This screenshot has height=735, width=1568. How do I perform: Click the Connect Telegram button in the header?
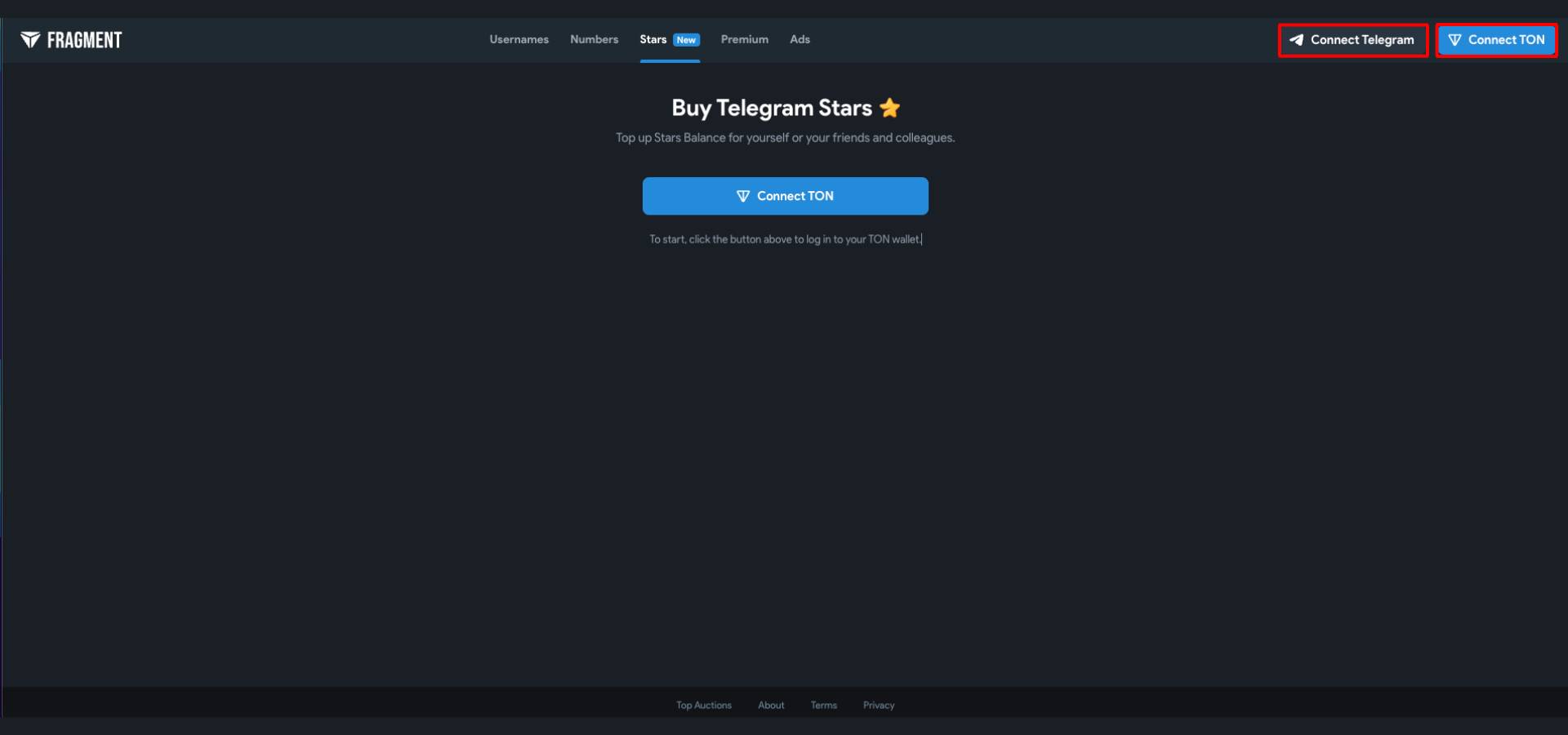coord(1352,40)
